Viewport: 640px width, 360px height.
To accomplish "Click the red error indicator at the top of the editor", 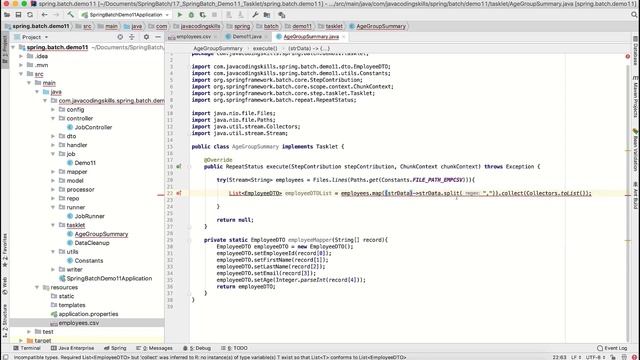I will click(x=628, y=56).
